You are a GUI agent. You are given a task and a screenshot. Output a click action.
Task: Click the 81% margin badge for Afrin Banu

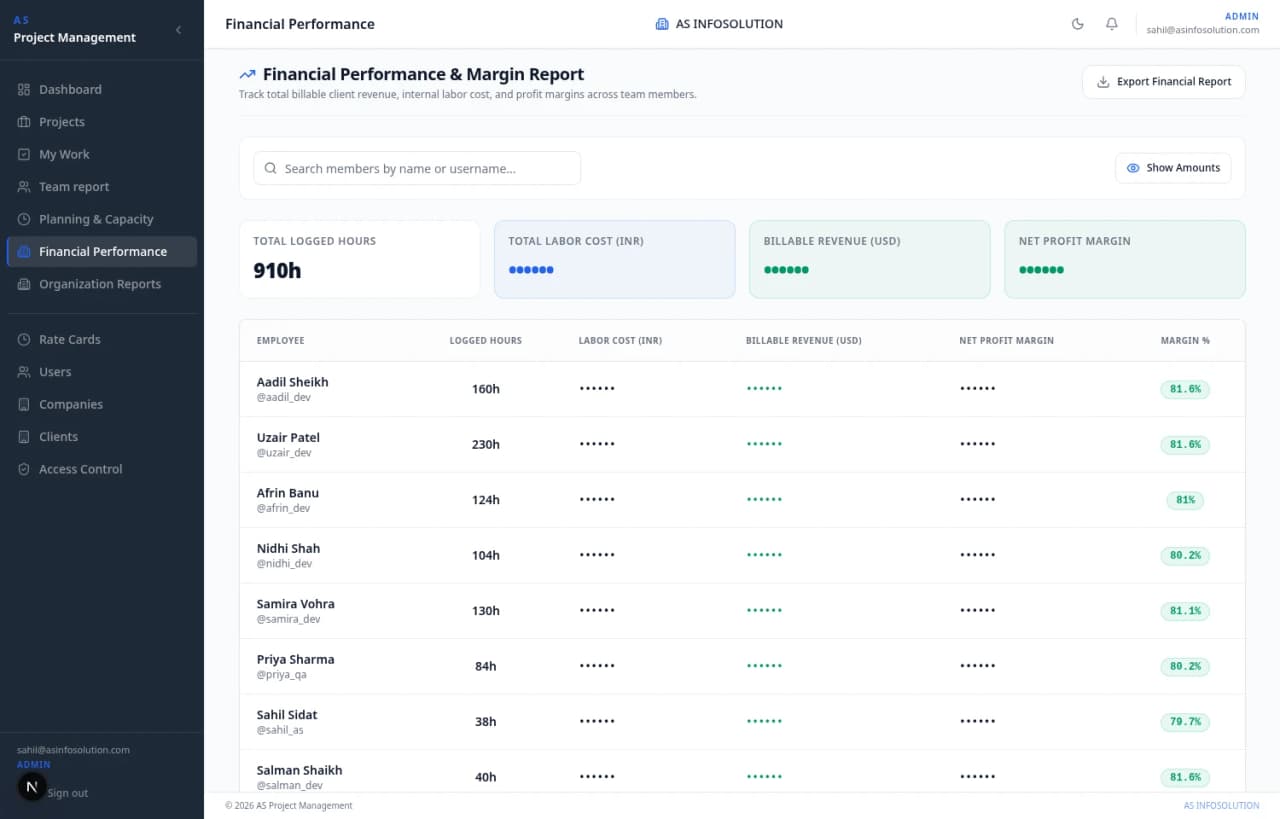pos(1185,499)
